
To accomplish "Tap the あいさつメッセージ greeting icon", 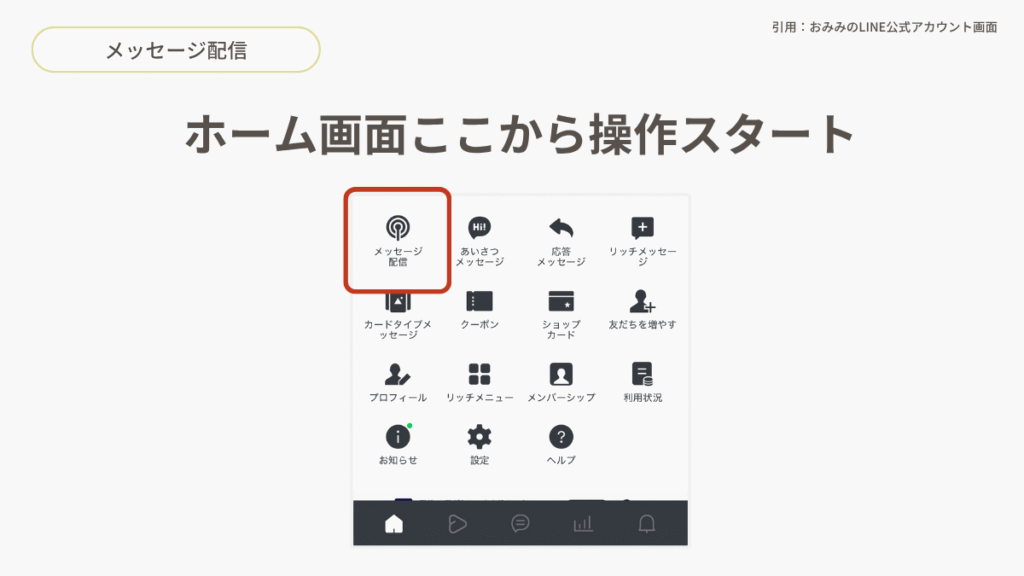I will [480, 228].
